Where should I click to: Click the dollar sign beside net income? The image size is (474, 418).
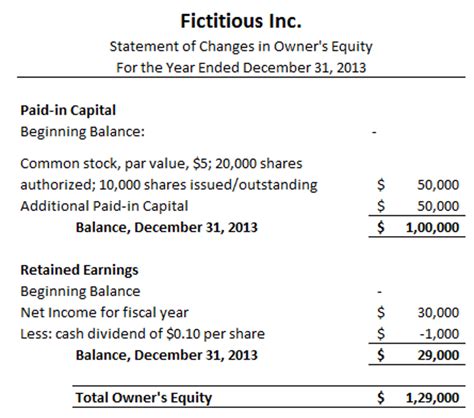coord(381,313)
